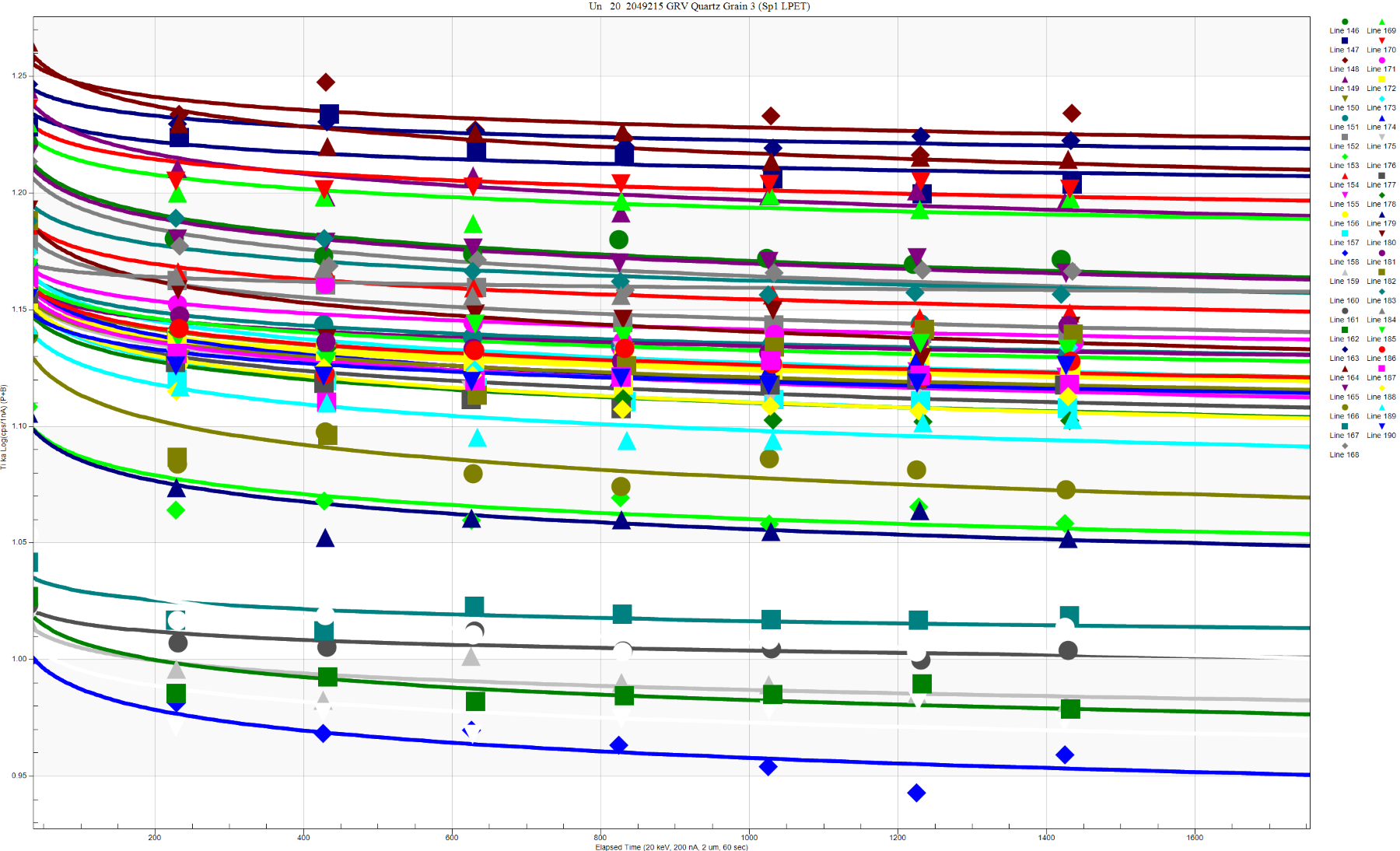The height and width of the screenshot is (851, 1400).
Task: Click the 'Elapsed Time' x-axis label
Action: (x=671, y=847)
